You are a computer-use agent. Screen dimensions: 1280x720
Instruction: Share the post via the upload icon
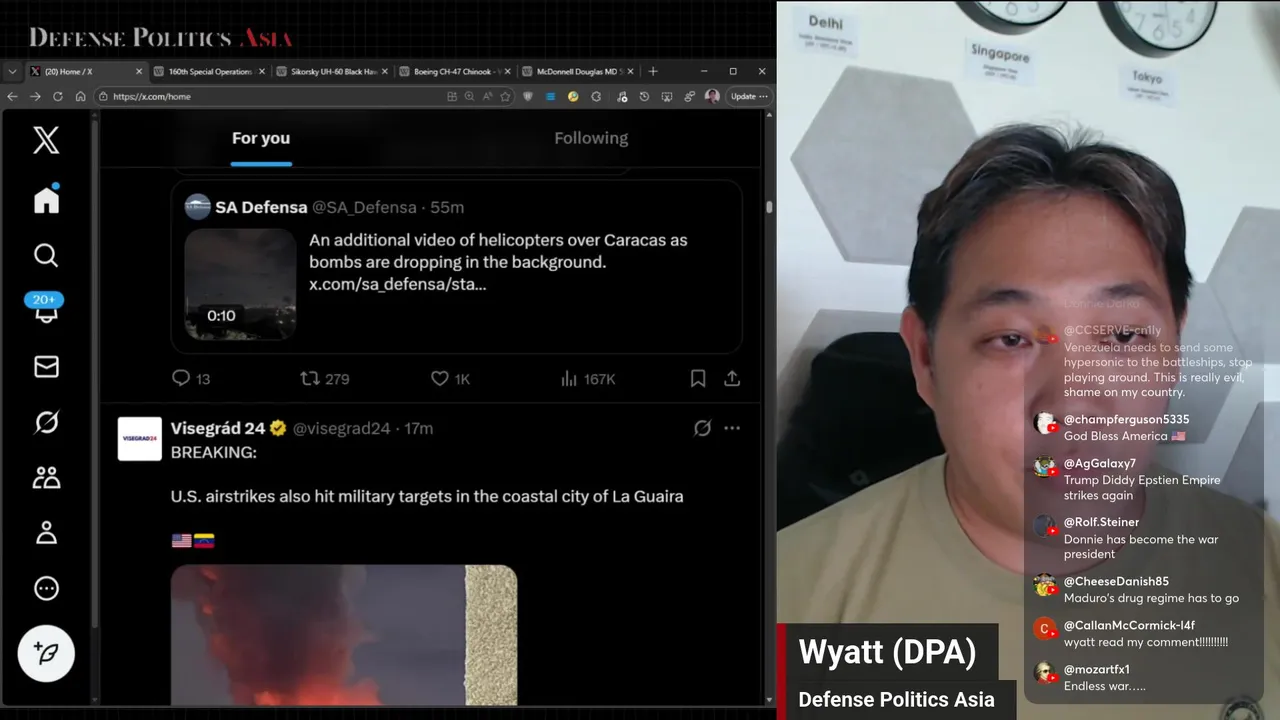(x=732, y=378)
